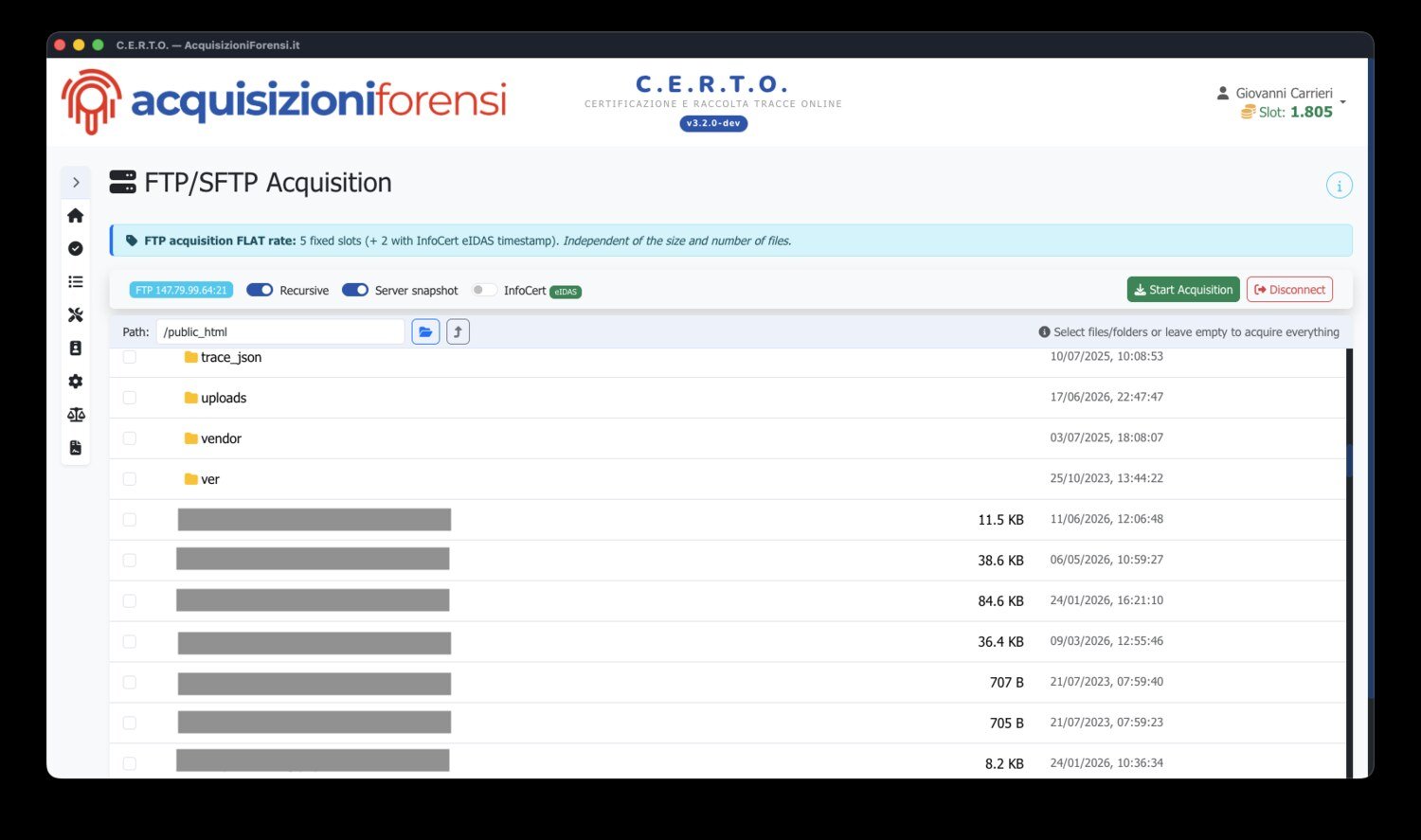Click the /public_html path input field
This screenshot has width=1421, height=840.
280,331
